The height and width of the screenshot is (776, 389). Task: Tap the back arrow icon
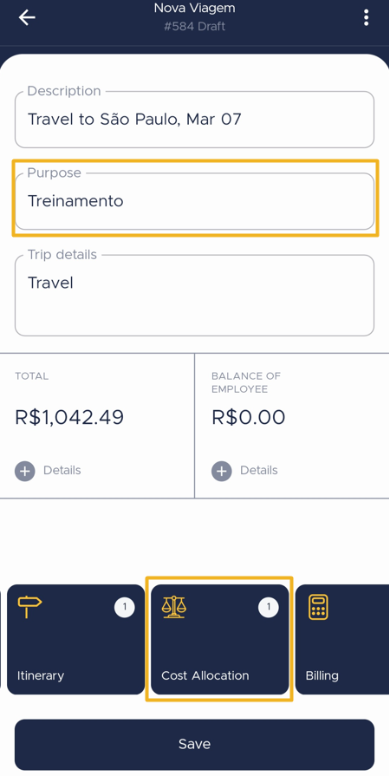(x=27, y=18)
